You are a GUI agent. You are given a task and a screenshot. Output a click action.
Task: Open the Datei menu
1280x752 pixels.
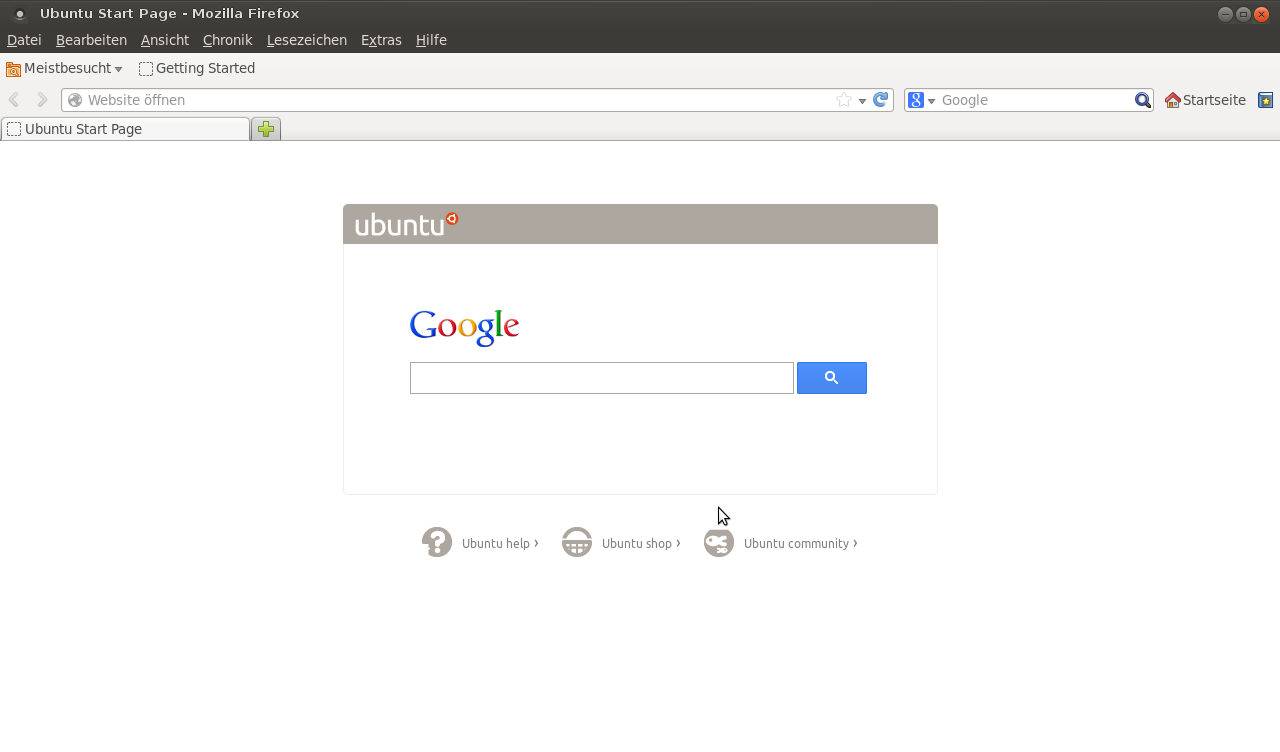[x=24, y=40]
